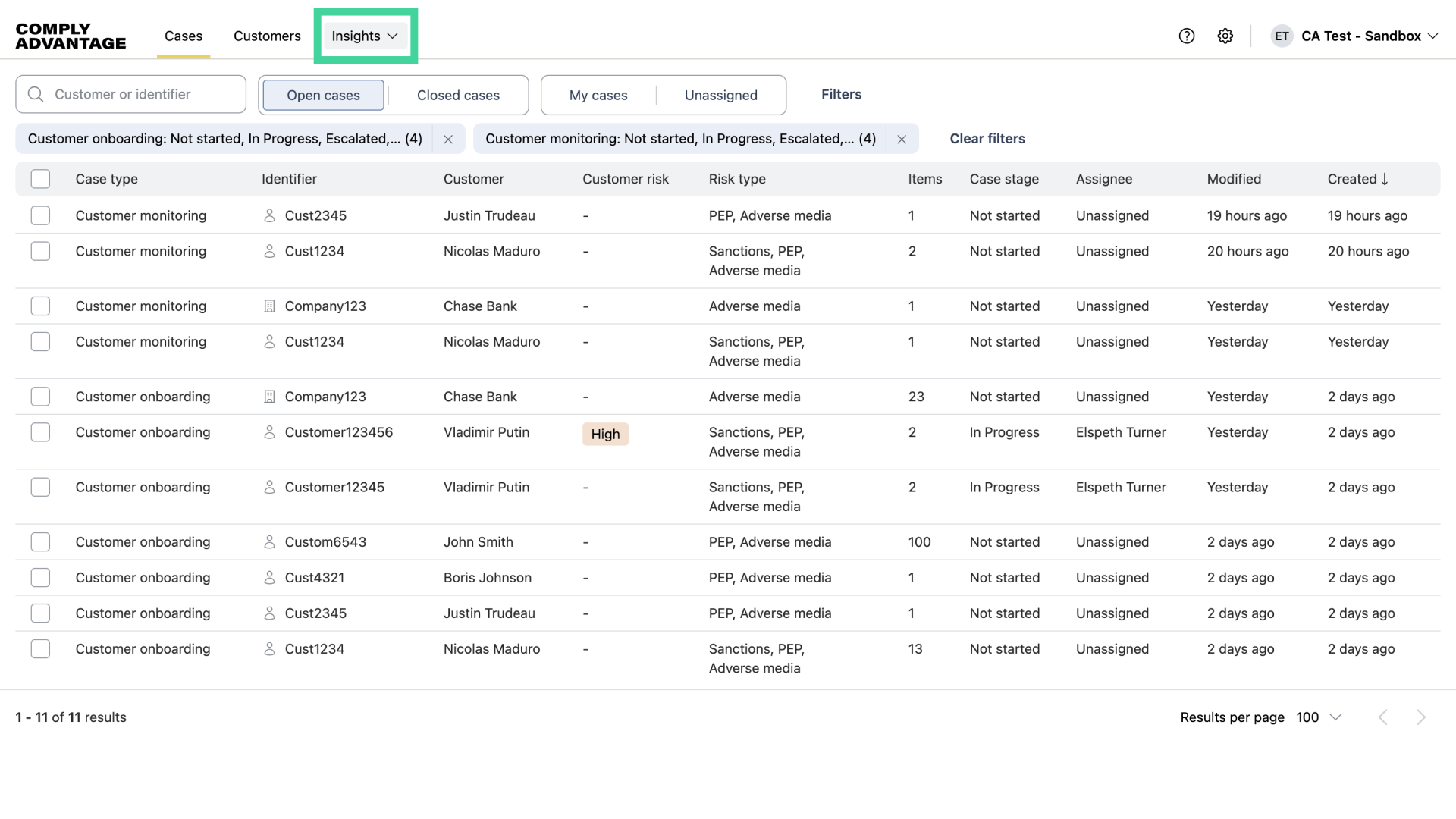Image resolution: width=1456 pixels, height=819 pixels.
Task: Click the person icon next to Customer123456
Action: coord(270,432)
